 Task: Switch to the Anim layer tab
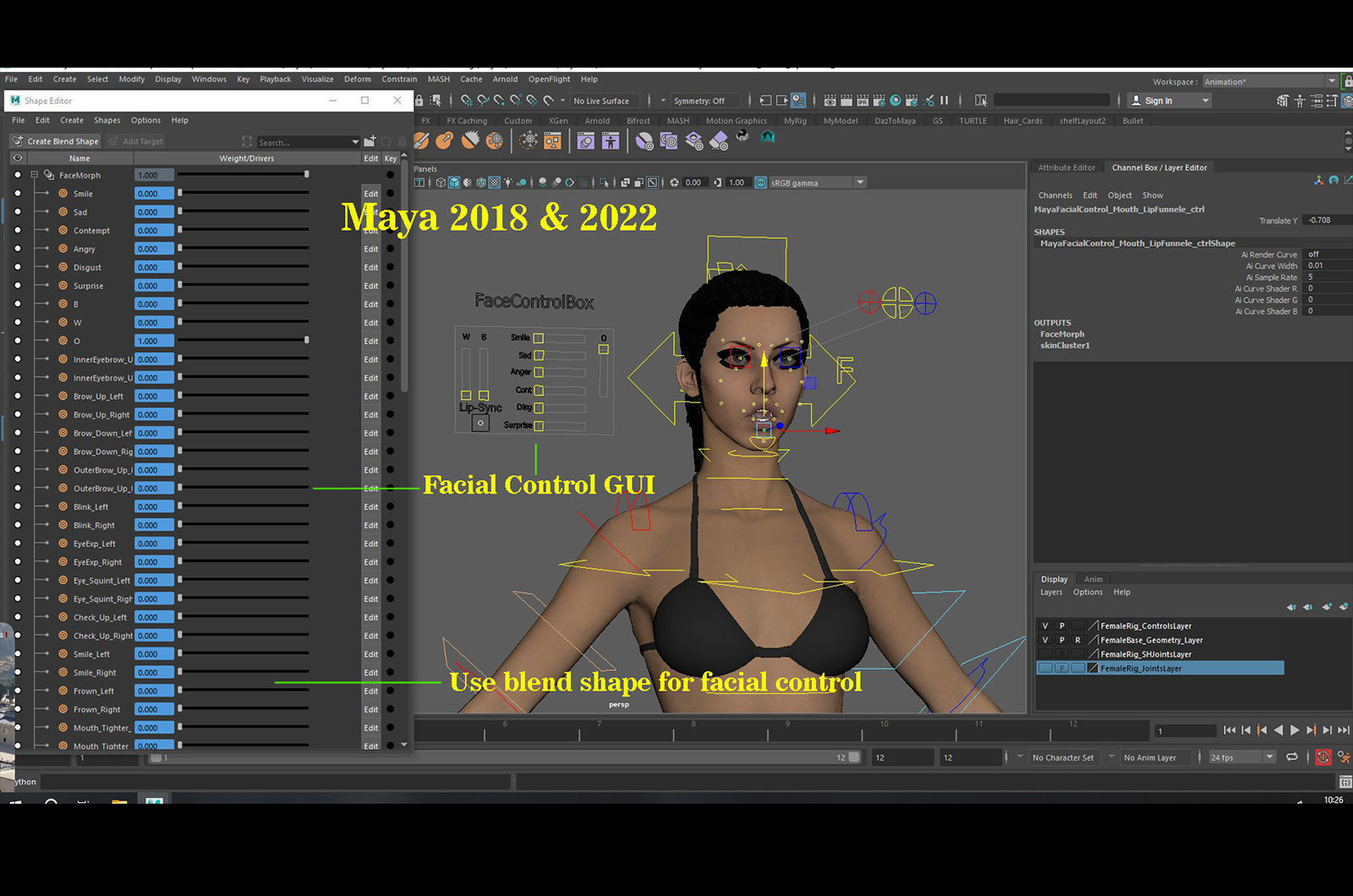[x=1093, y=579]
